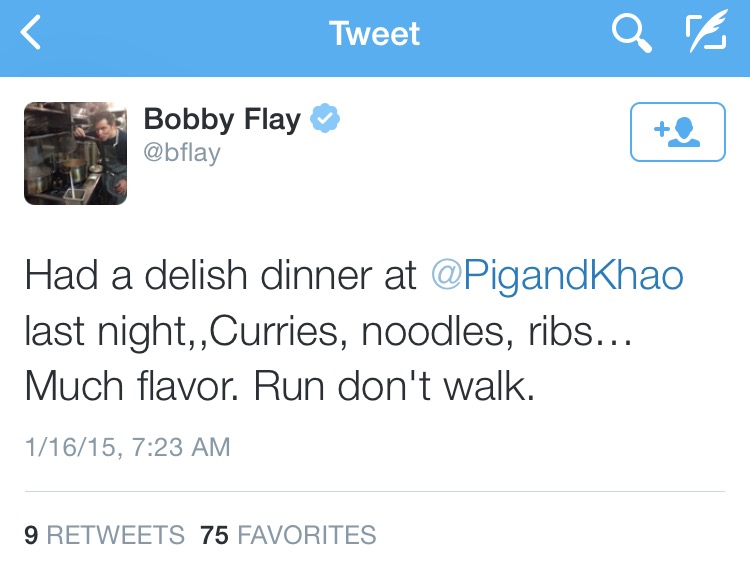Open Bobby Flay's profile photo

[x=75, y=152]
